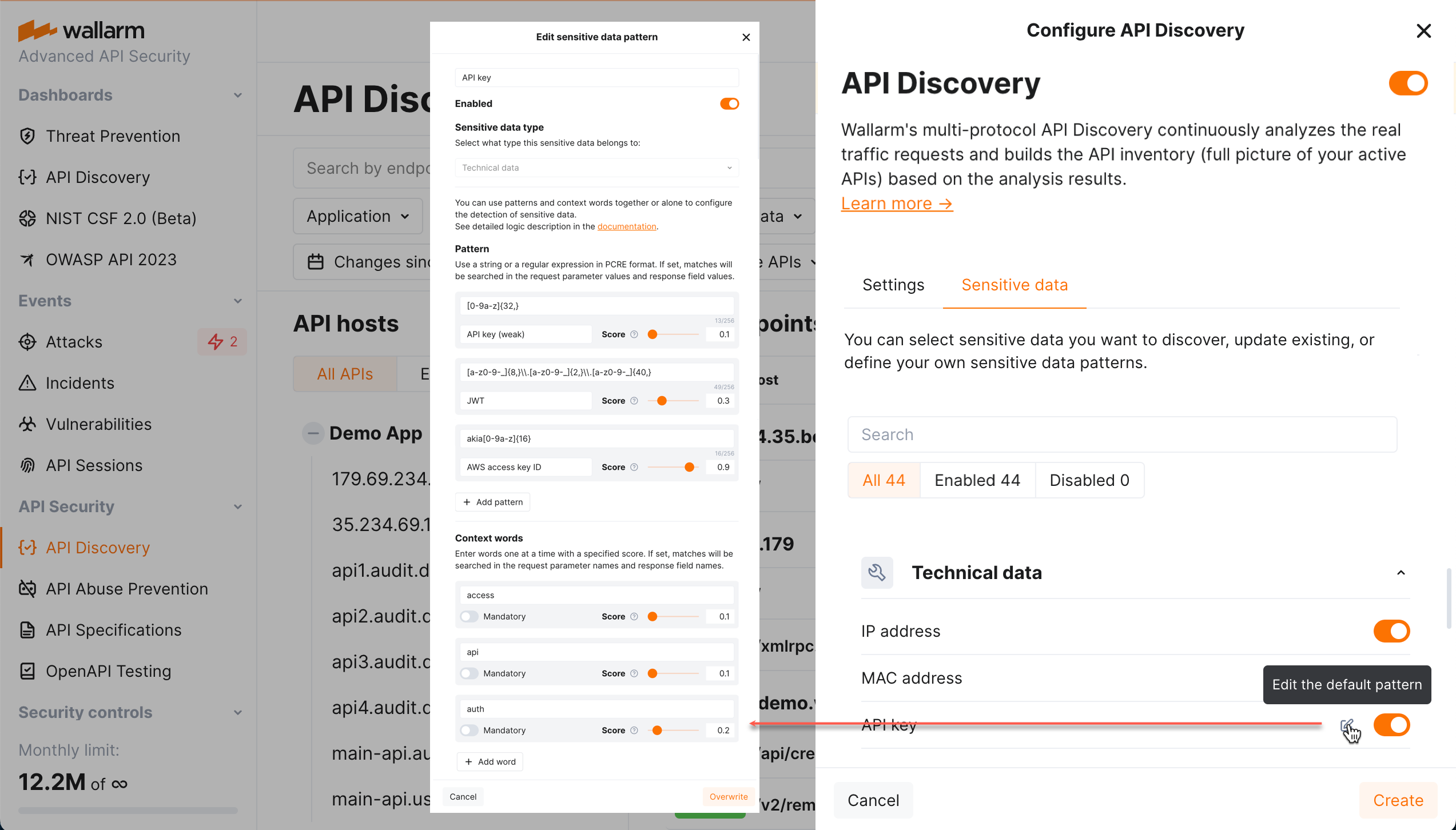Open the OpenAPI Testing sidebar icon
This screenshot has width=1456, height=830.
tap(27, 671)
